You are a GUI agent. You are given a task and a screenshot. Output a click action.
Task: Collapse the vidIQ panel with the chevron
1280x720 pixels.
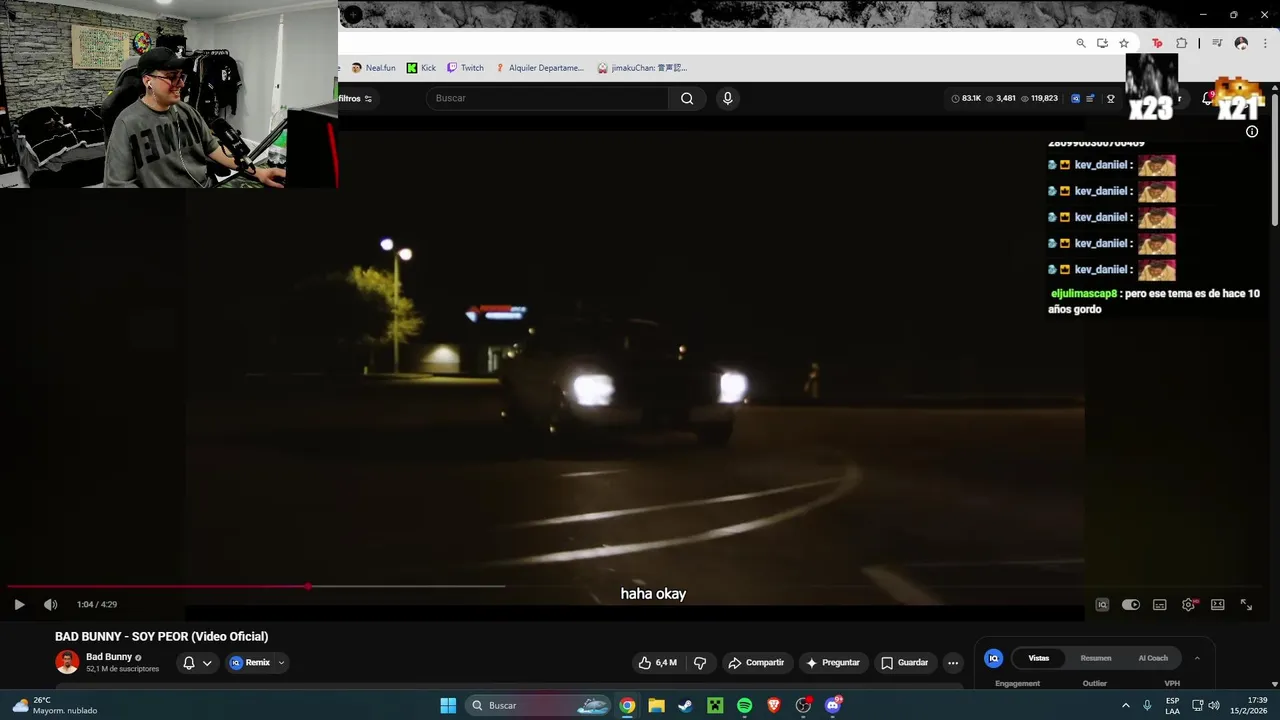pos(1197,658)
